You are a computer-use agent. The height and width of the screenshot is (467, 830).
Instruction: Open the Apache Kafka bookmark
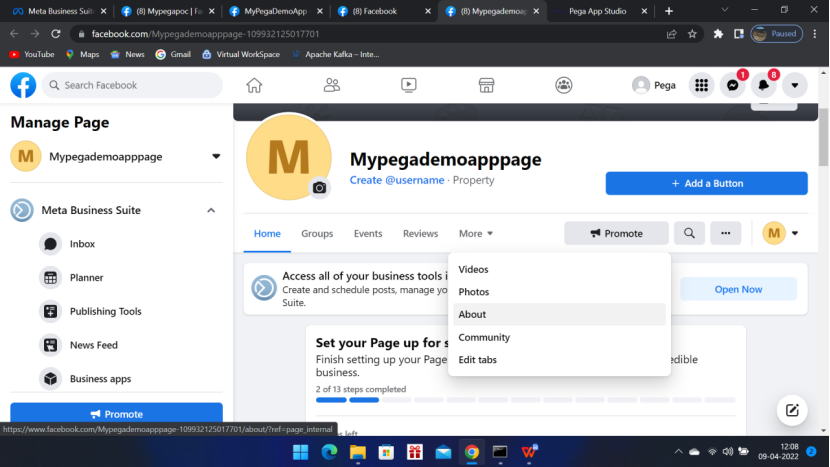[x=336, y=54]
